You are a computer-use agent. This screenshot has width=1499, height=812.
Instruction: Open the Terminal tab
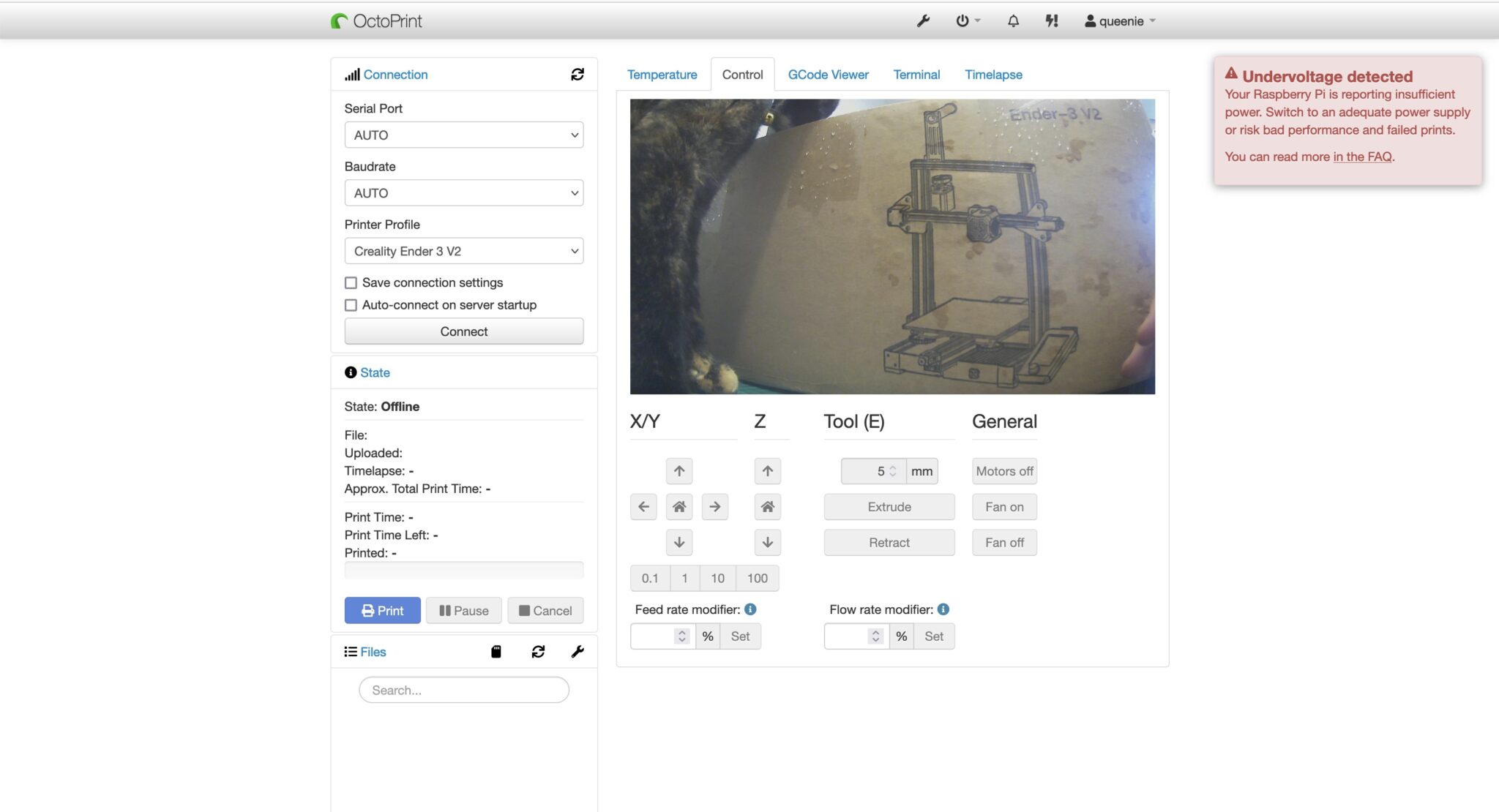916,75
